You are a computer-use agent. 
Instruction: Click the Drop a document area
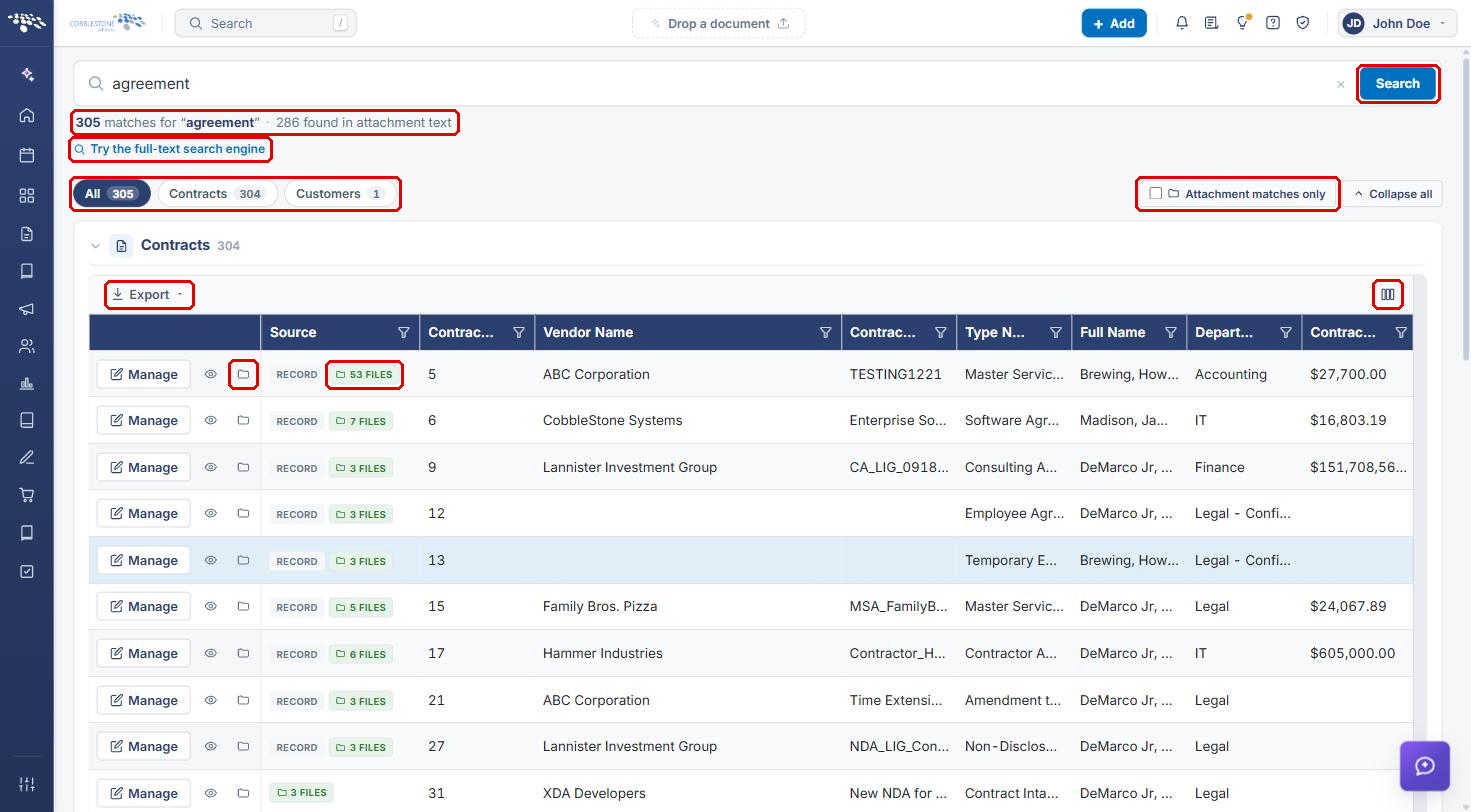click(719, 24)
